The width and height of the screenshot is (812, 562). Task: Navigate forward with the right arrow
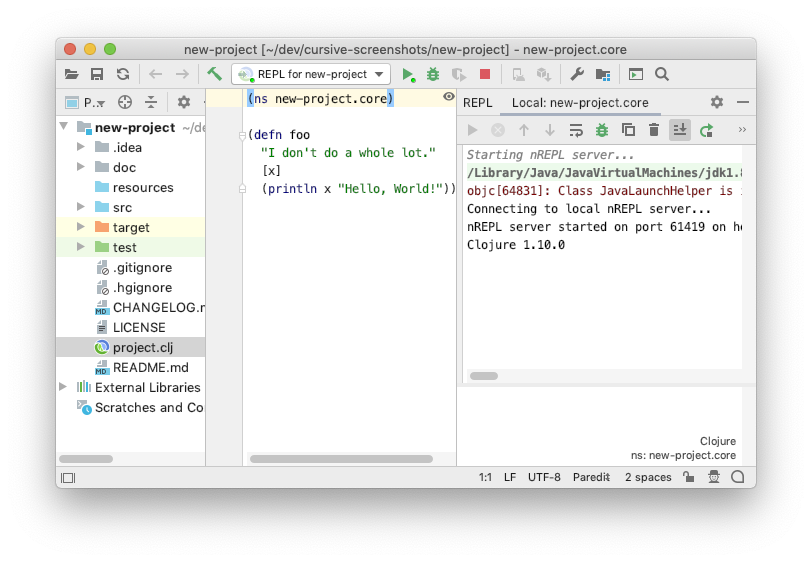tap(182, 75)
